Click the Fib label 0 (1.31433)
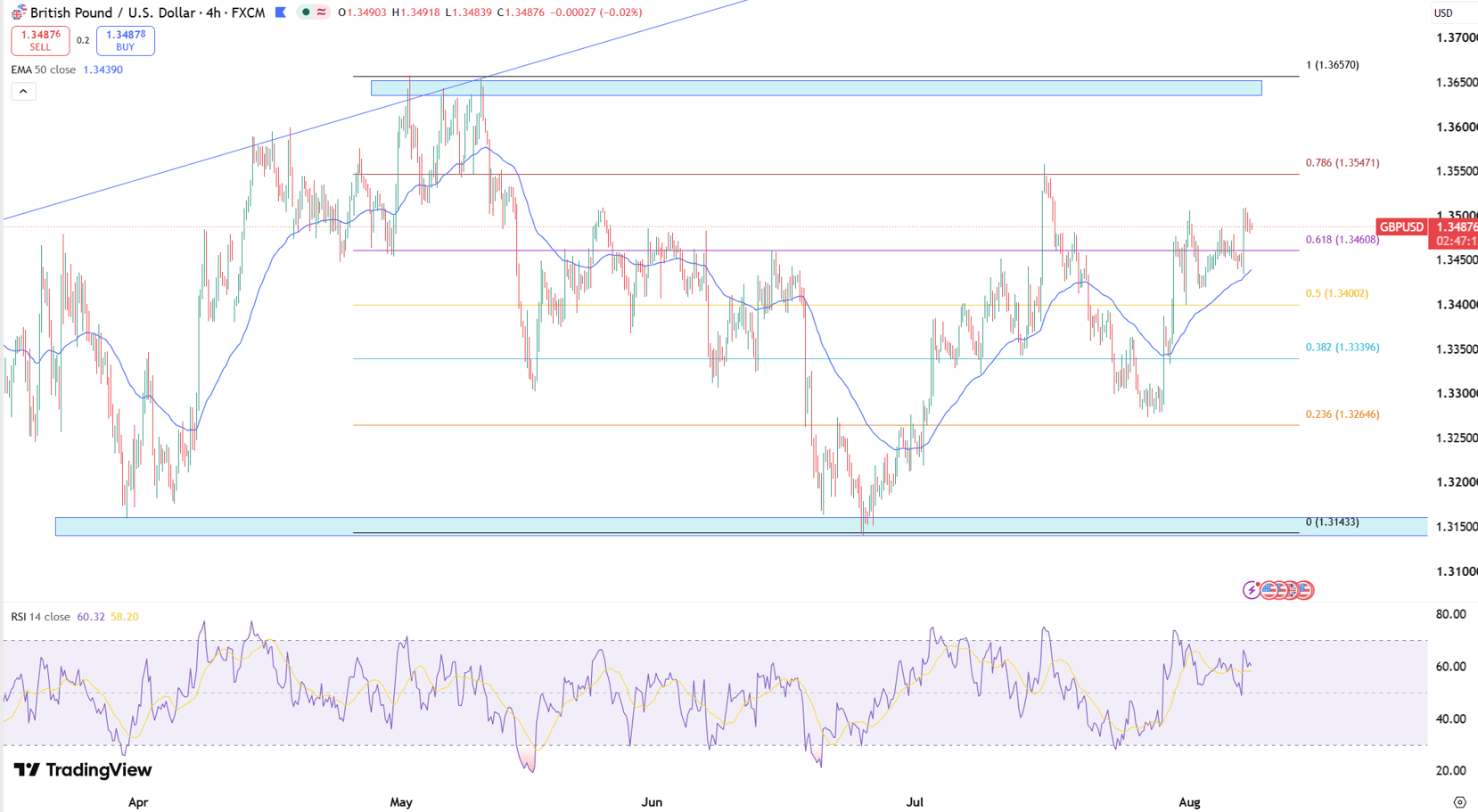The image size is (1478, 812). pos(1333,522)
